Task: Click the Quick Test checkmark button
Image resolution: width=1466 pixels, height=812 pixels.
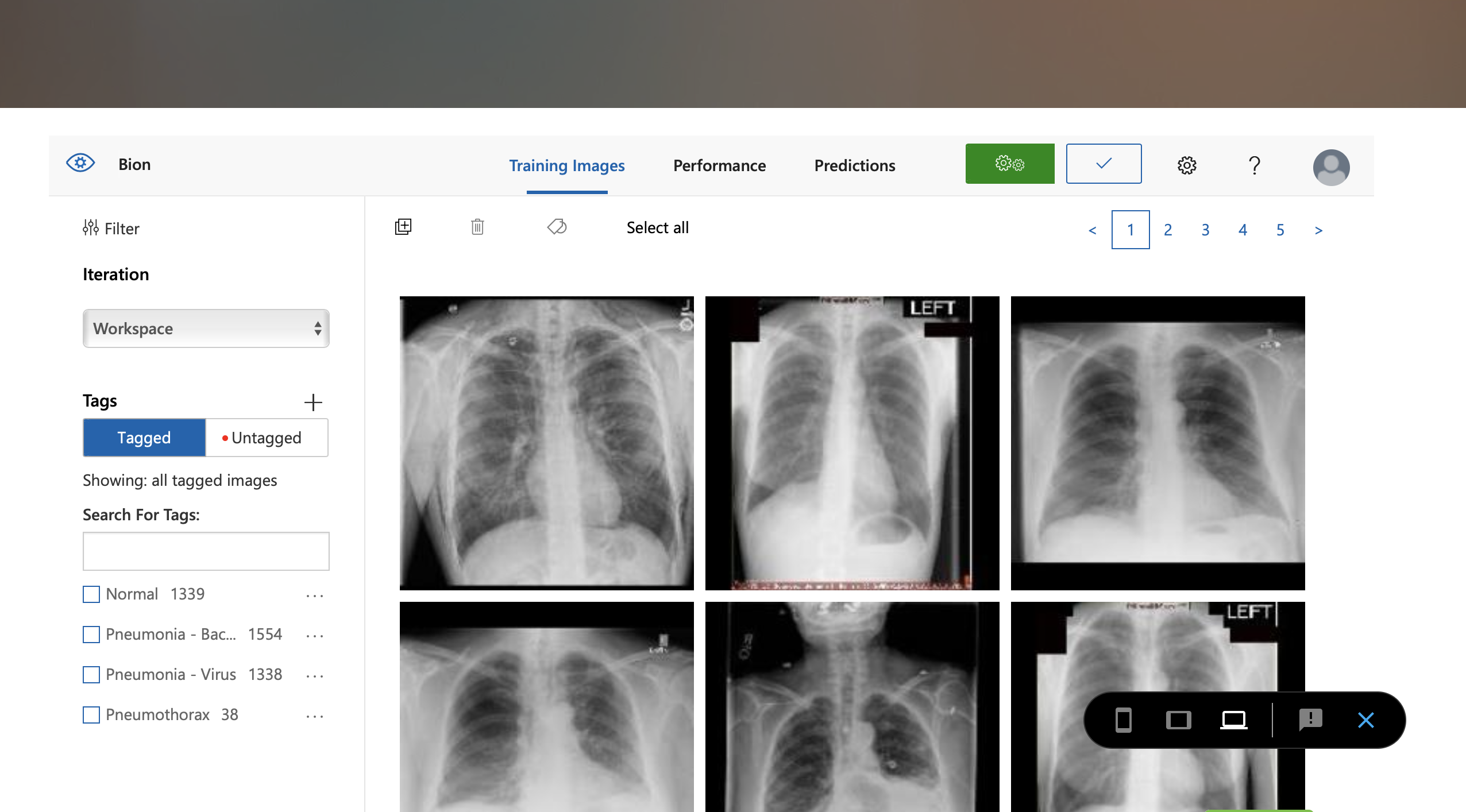Action: click(1103, 164)
